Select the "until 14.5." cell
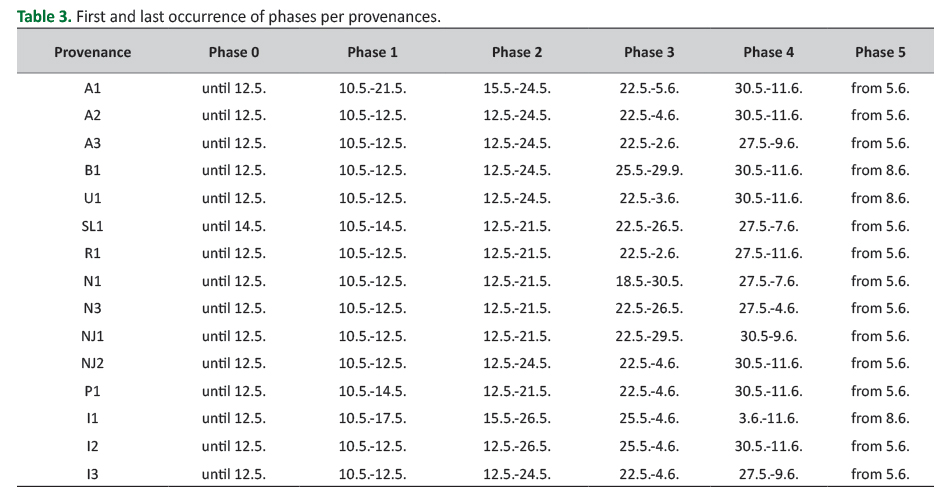Image resolution: width=950 pixels, height=497 pixels. (234, 226)
